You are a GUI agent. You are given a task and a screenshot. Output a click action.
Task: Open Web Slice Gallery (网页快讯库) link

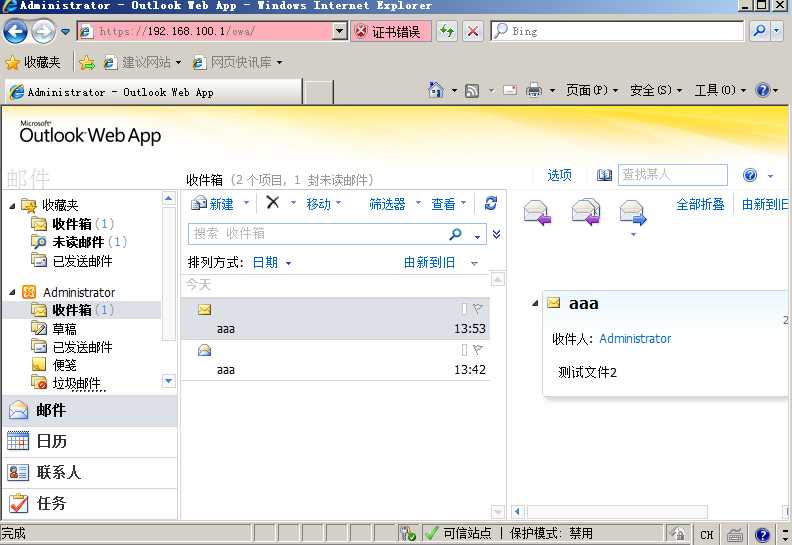[x=237, y=63]
